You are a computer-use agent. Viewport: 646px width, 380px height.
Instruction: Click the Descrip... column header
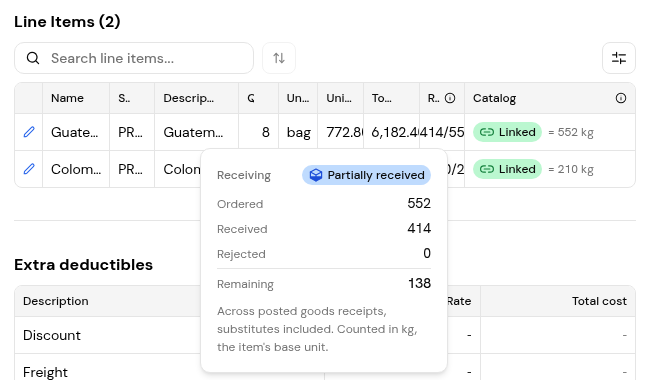click(x=197, y=98)
